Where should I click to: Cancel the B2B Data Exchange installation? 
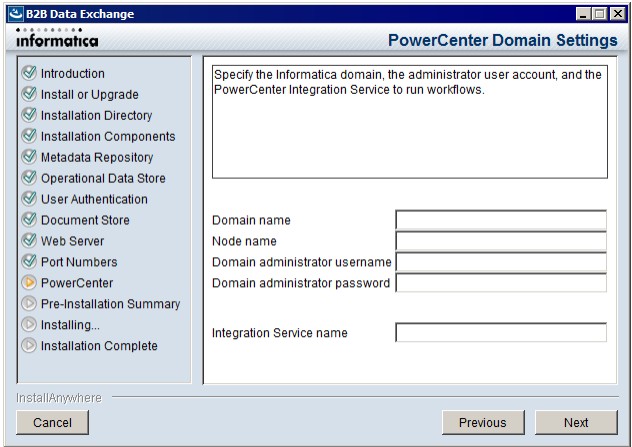(x=52, y=422)
